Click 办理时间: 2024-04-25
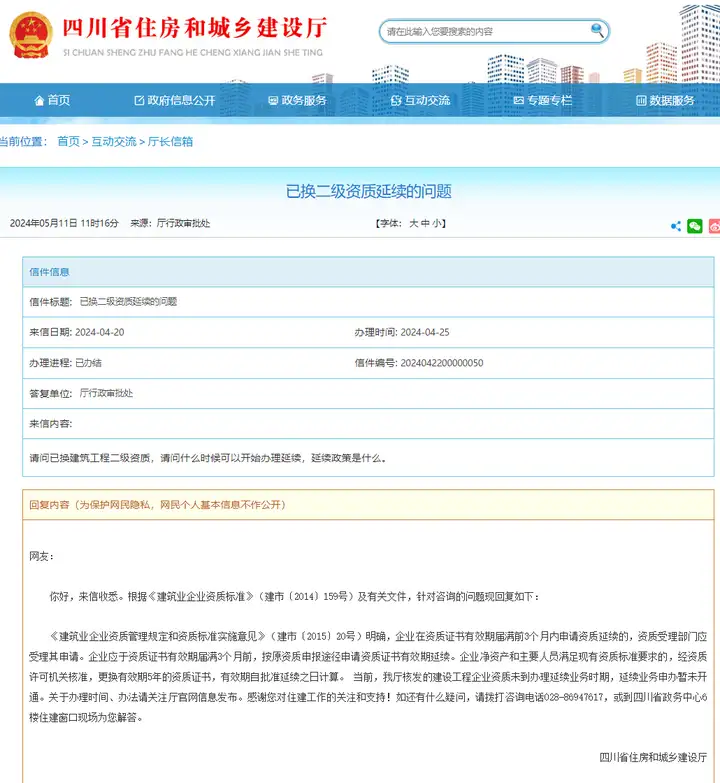This screenshot has width=720, height=783. click(x=402, y=333)
